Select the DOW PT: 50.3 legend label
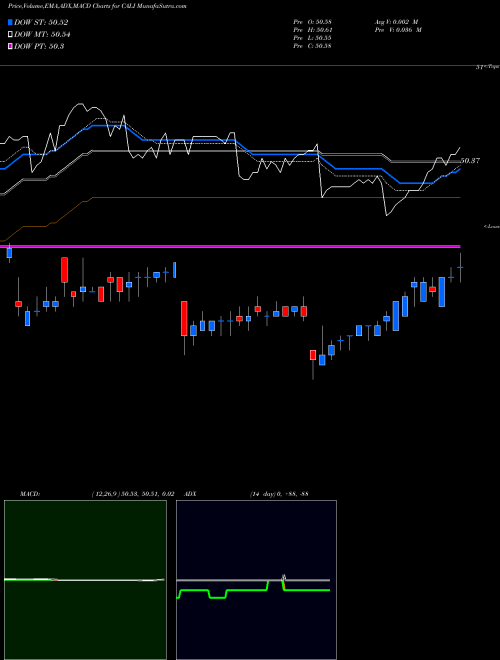 click(39, 46)
